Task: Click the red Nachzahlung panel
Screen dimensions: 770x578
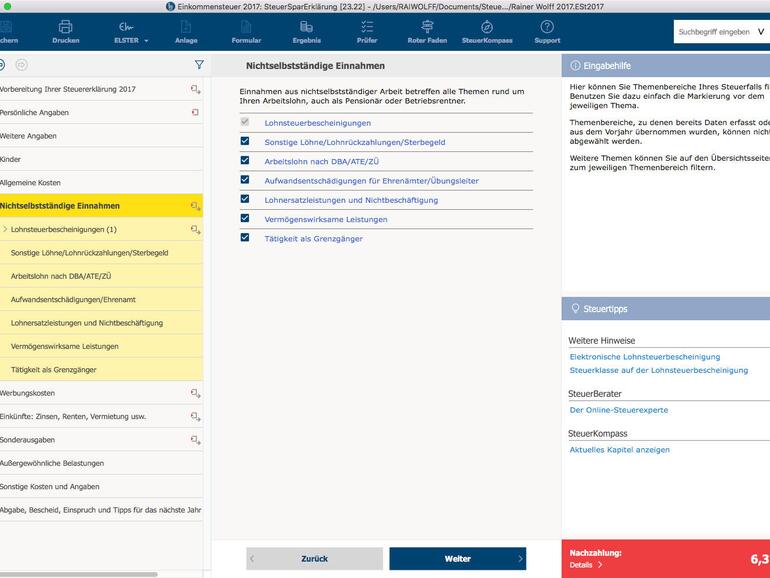Action: (x=665, y=558)
